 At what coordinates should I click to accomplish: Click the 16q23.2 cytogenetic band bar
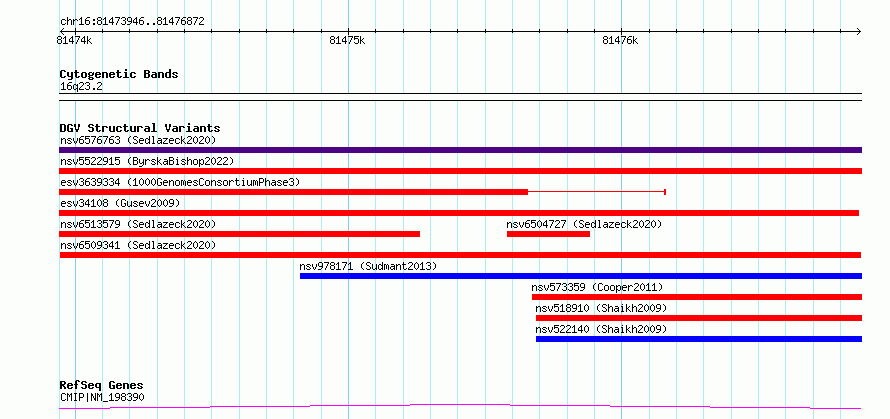coord(460,97)
